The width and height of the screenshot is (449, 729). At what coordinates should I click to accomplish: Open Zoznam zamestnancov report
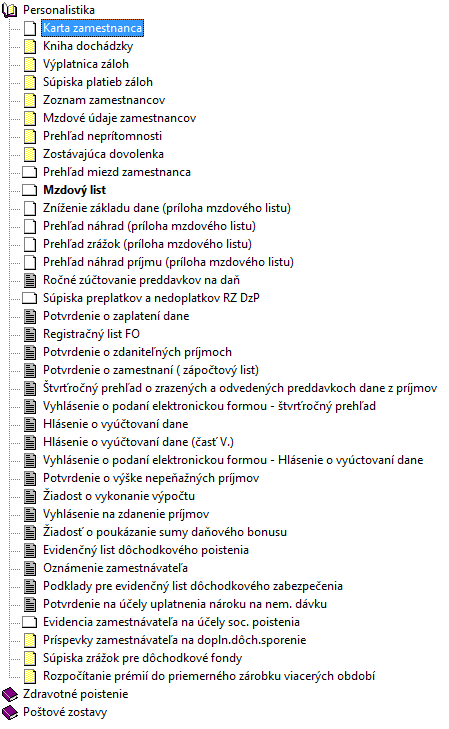[x=104, y=100]
